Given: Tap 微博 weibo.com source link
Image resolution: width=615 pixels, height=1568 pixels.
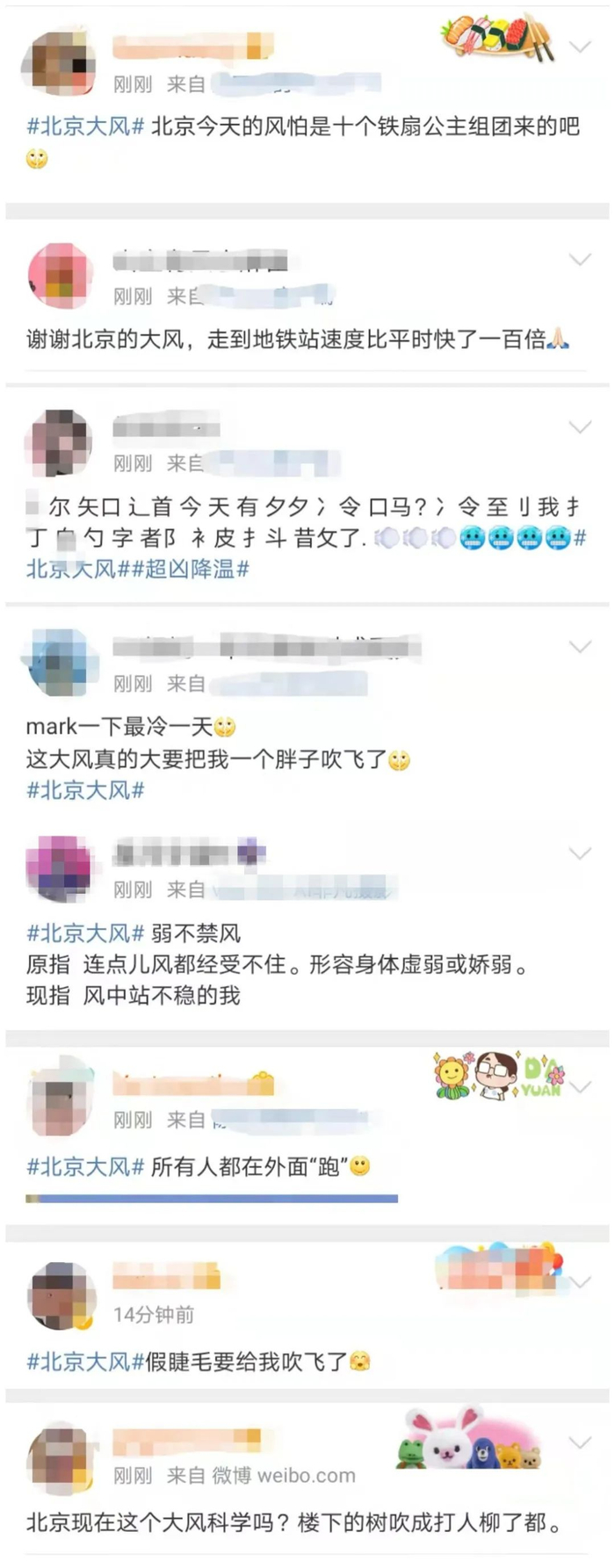Looking at the screenshot, I should point(284,1476).
